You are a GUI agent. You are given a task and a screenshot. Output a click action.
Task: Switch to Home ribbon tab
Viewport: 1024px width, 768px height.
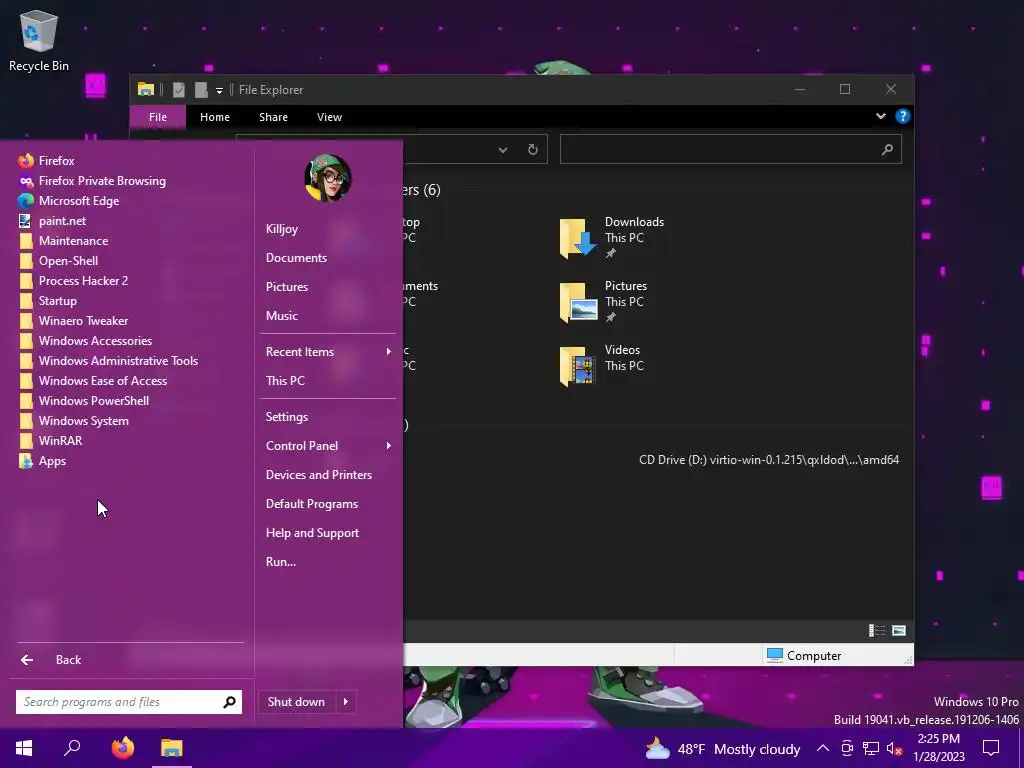click(x=215, y=117)
